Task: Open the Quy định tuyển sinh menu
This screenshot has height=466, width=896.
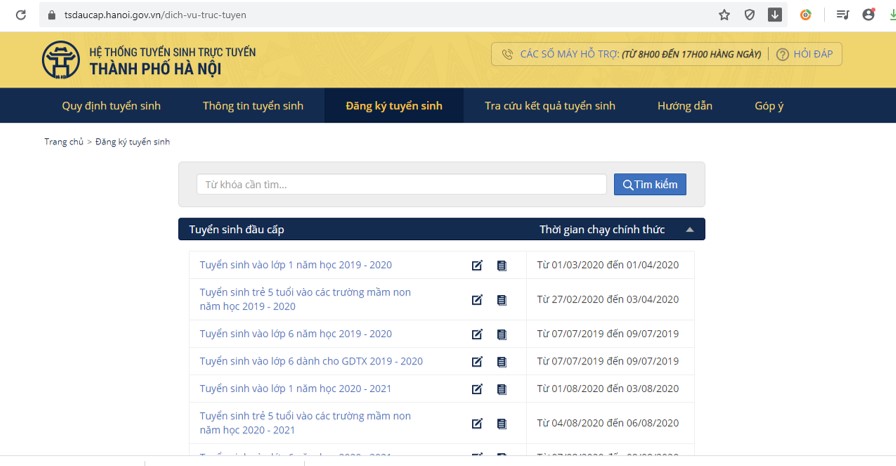Action: coord(111,106)
